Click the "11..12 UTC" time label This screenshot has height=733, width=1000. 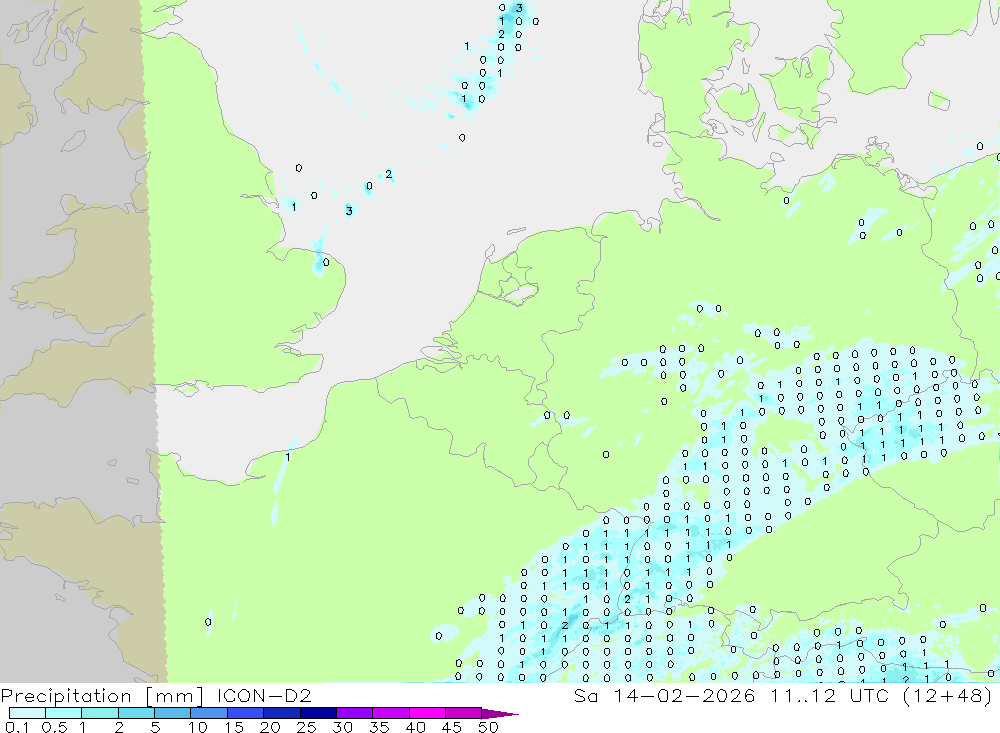coord(829,695)
